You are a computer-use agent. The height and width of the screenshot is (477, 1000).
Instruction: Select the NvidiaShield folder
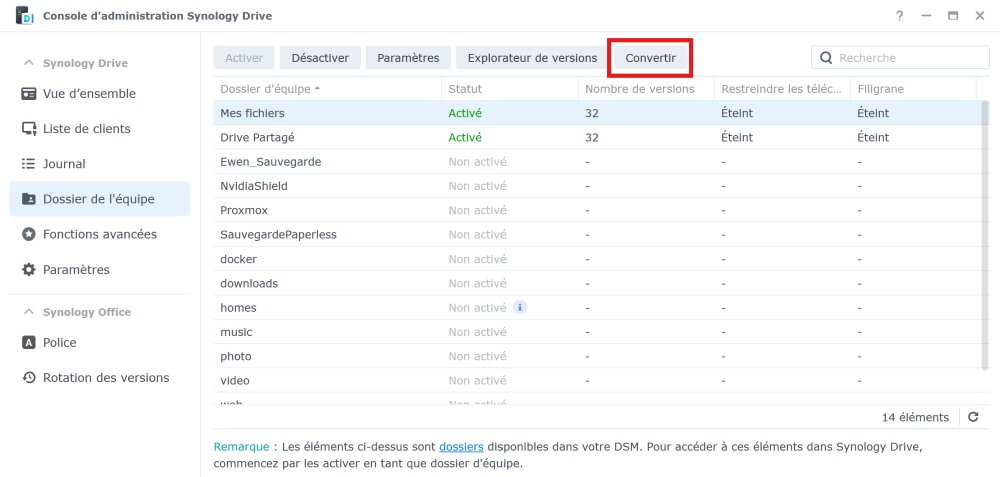pyautogui.click(x=596, y=186)
